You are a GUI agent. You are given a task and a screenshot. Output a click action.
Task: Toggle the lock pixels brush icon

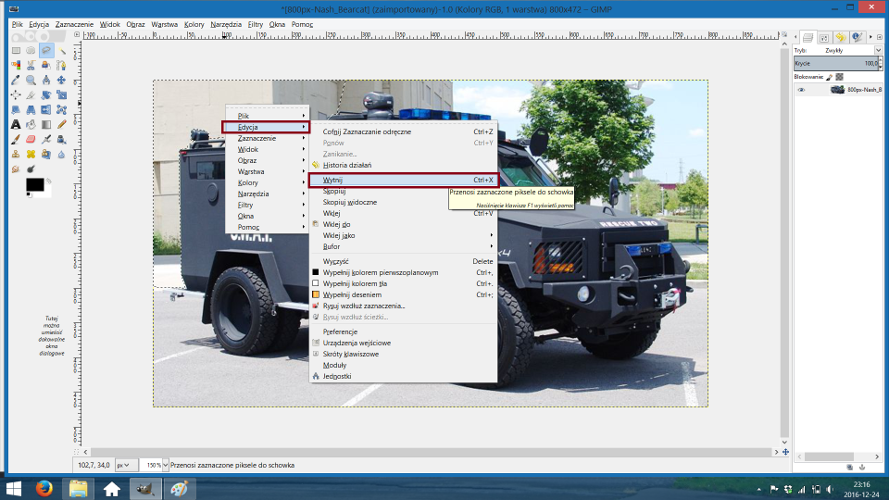coord(829,77)
